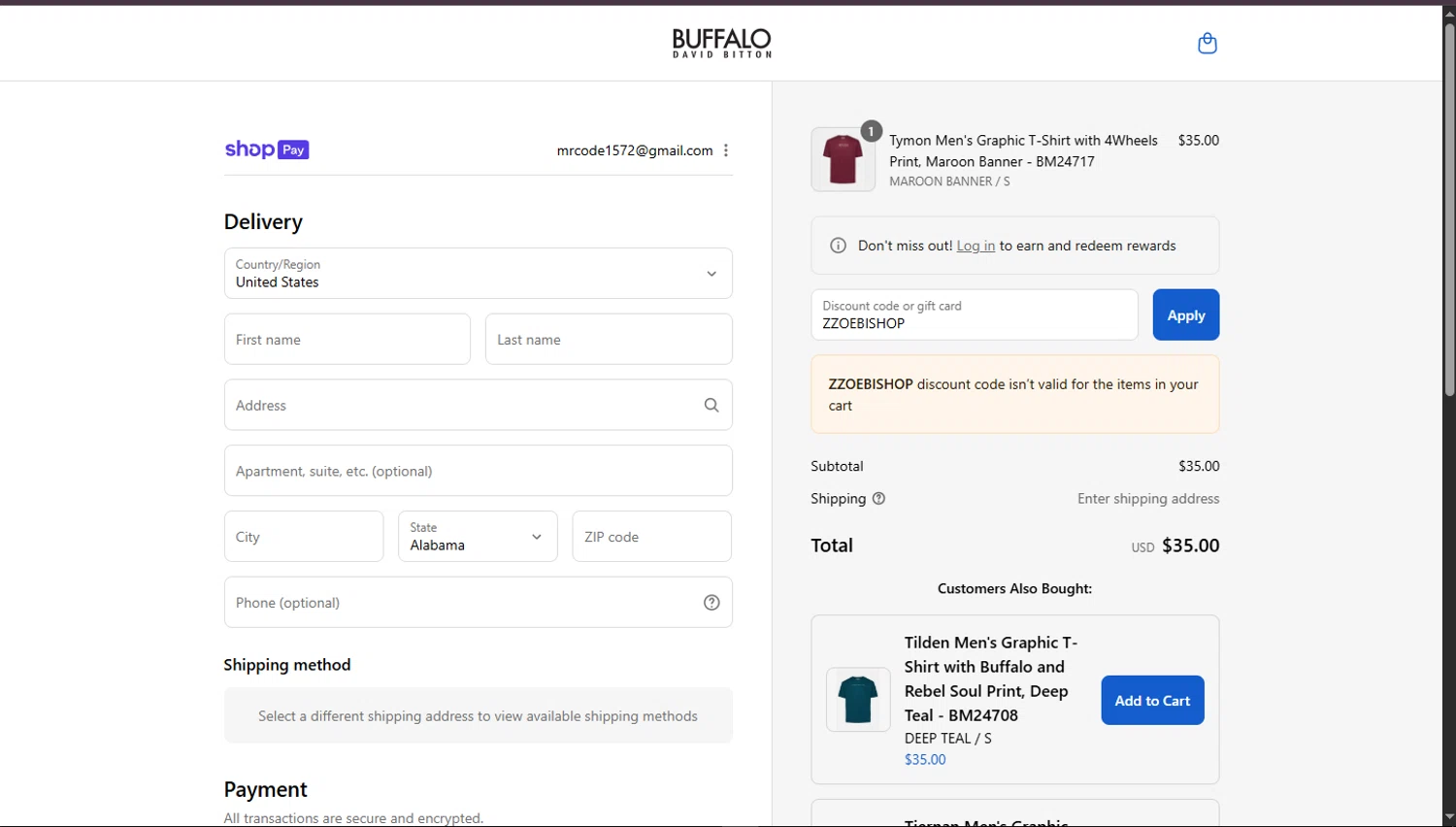
Task: Click the mrcode1572@gmail.com email text
Action: pos(635,150)
